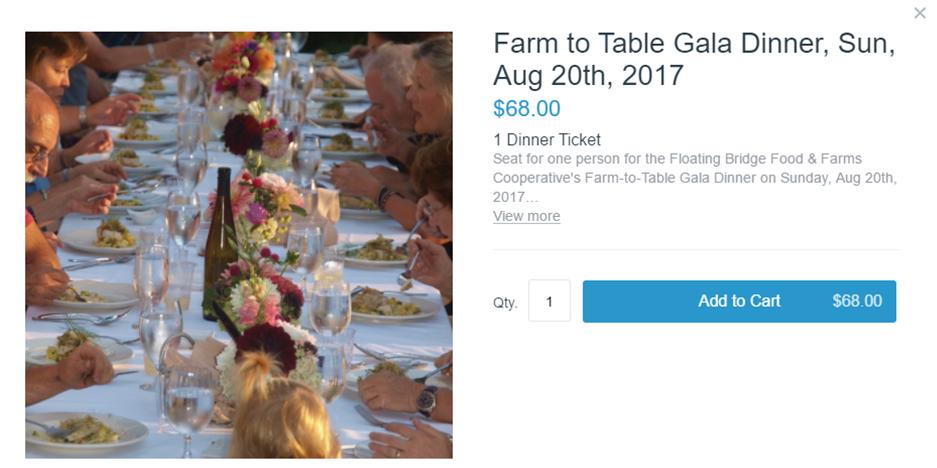The image size is (937, 468).
Task: Focus the Qty. quantity input field
Action: (x=549, y=301)
